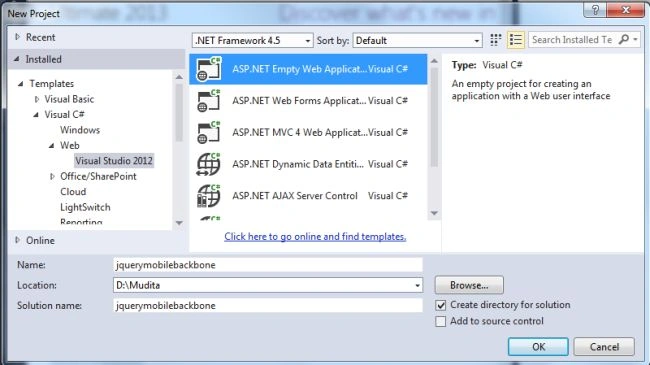Click the Cancel button
The image size is (650, 365).
(604, 347)
